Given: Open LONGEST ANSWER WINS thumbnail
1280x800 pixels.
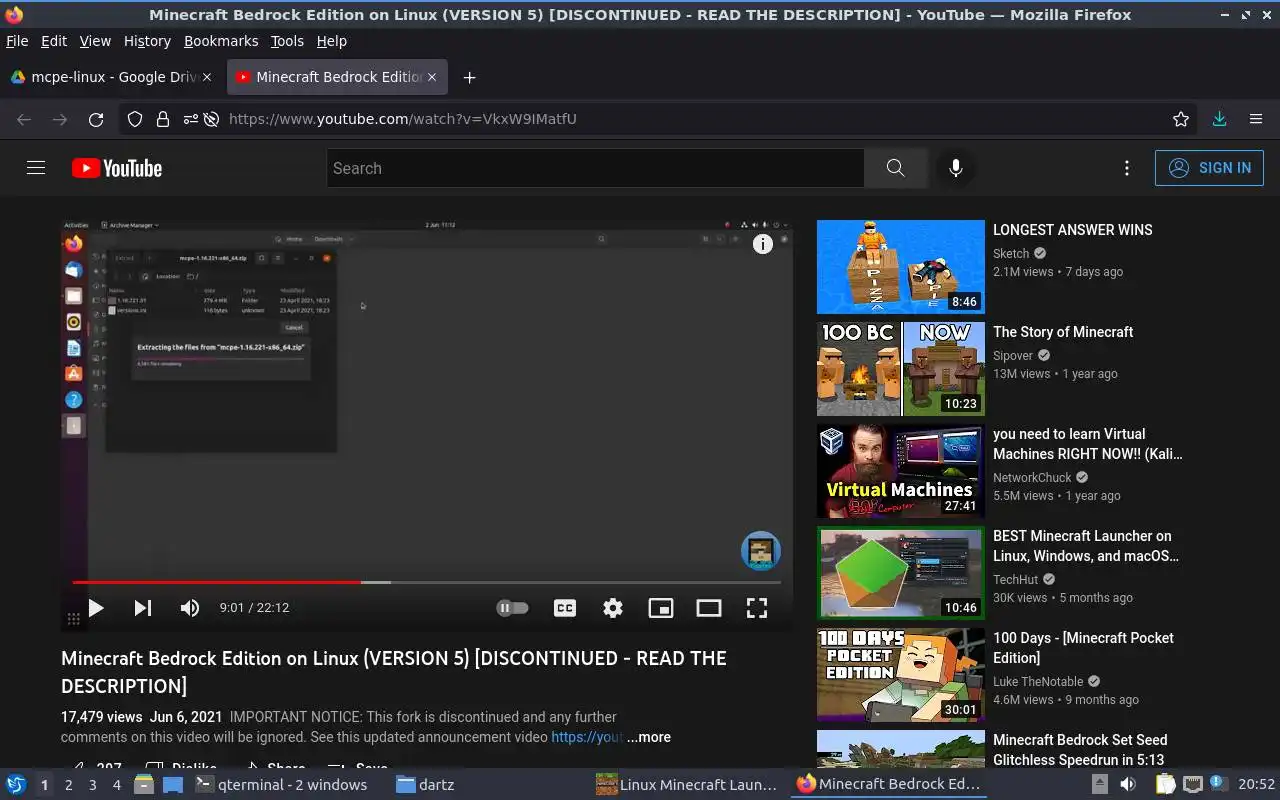Looking at the screenshot, I should pos(901,267).
